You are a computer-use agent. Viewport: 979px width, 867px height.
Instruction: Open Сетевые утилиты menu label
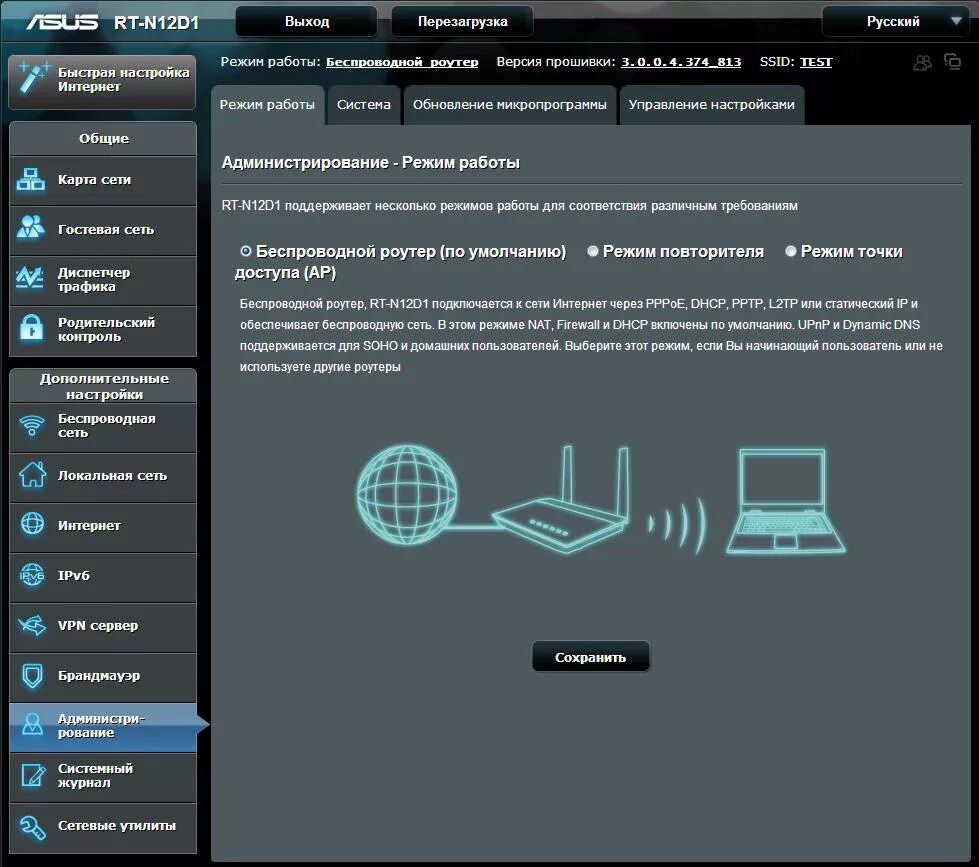point(117,825)
